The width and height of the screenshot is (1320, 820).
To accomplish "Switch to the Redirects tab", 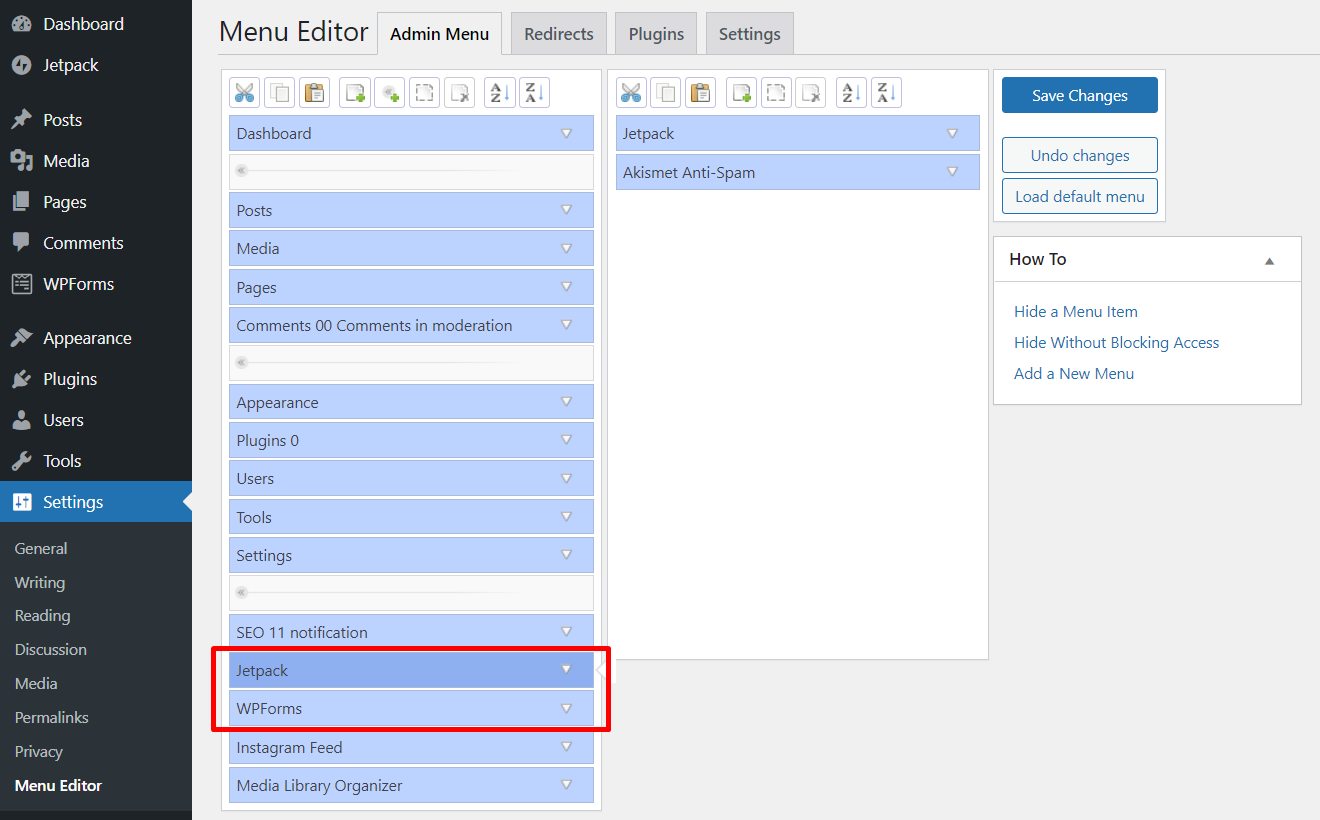I will click(x=559, y=34).
